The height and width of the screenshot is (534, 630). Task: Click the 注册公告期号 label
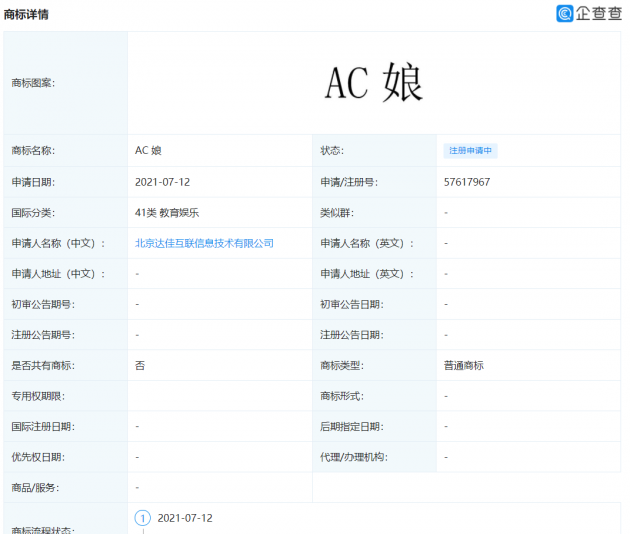43,335
